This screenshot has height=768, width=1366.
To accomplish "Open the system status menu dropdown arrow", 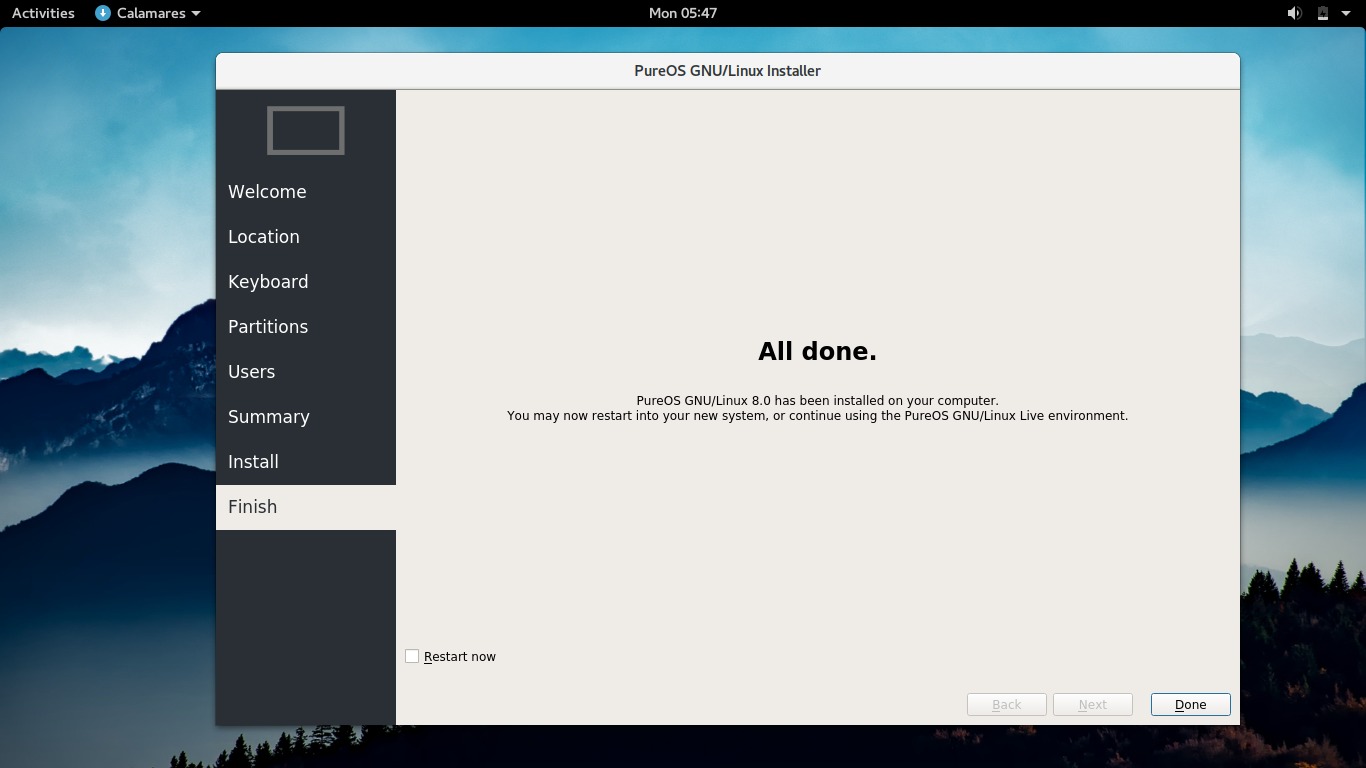I will 1345,13.
